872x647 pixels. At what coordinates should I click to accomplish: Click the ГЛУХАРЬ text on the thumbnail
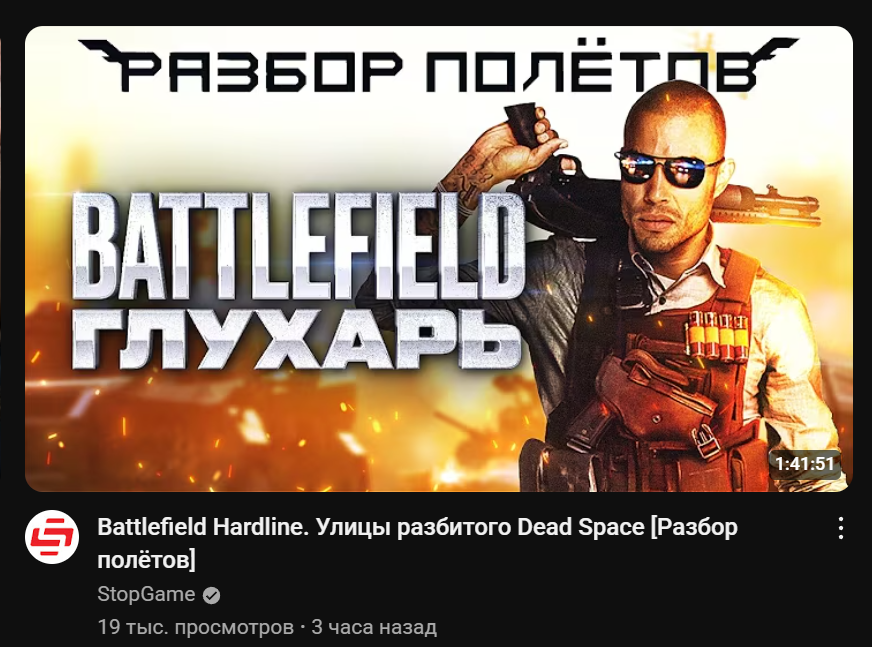pos(296,339)
